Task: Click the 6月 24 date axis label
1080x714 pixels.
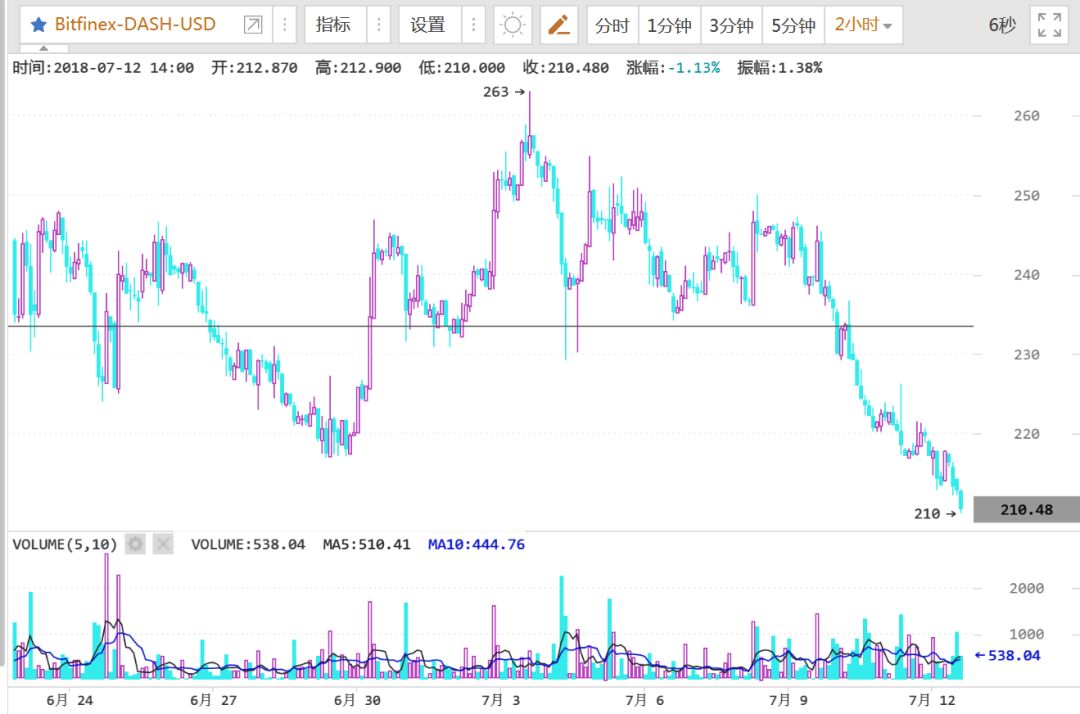Action: [70, 700]
